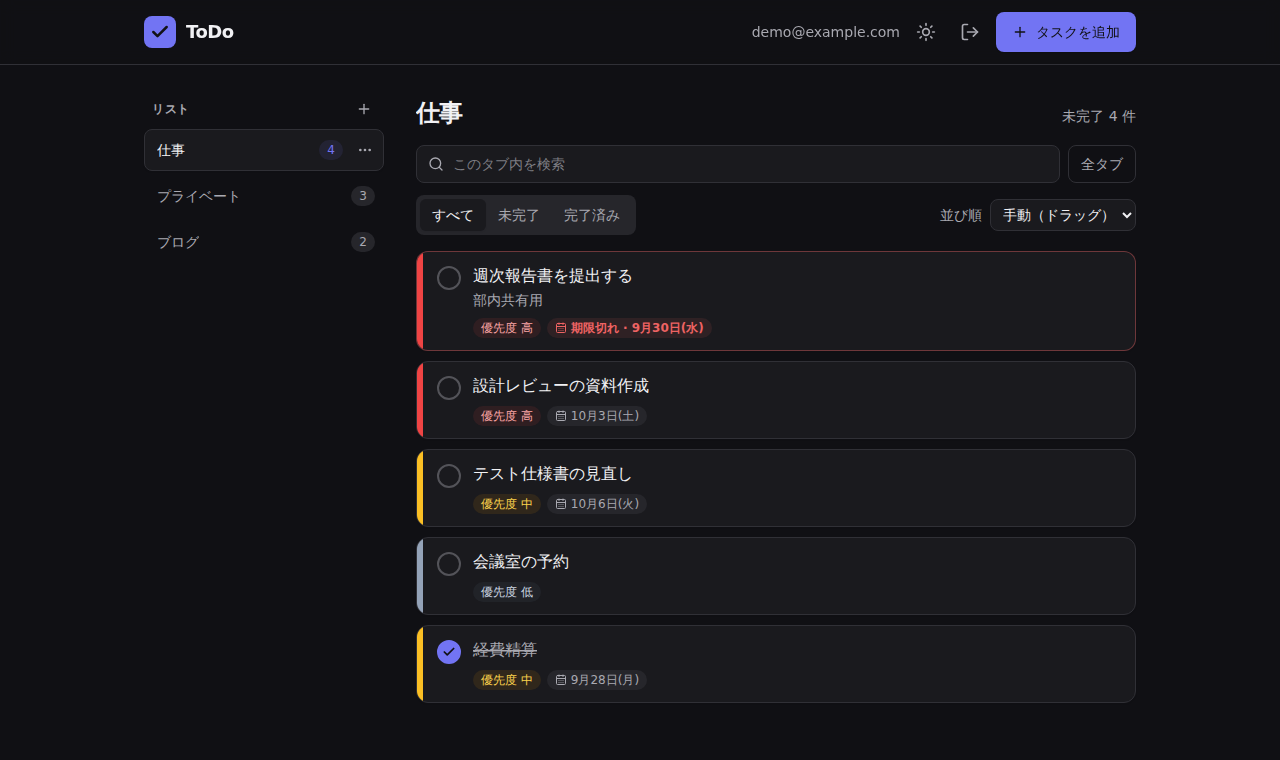Add a new list with plus icon
Screen dimensions: 1280x760
364,109
